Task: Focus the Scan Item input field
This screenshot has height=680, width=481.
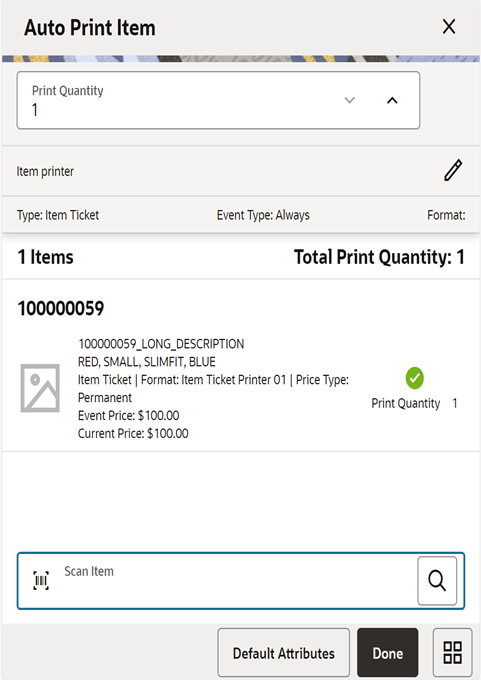Action: point(239,580)
